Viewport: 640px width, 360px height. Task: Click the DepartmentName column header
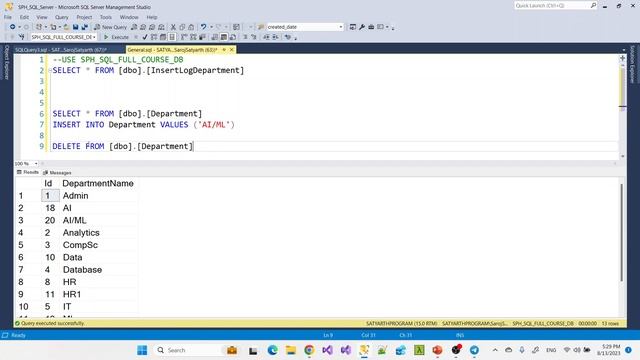pos(98,184)
